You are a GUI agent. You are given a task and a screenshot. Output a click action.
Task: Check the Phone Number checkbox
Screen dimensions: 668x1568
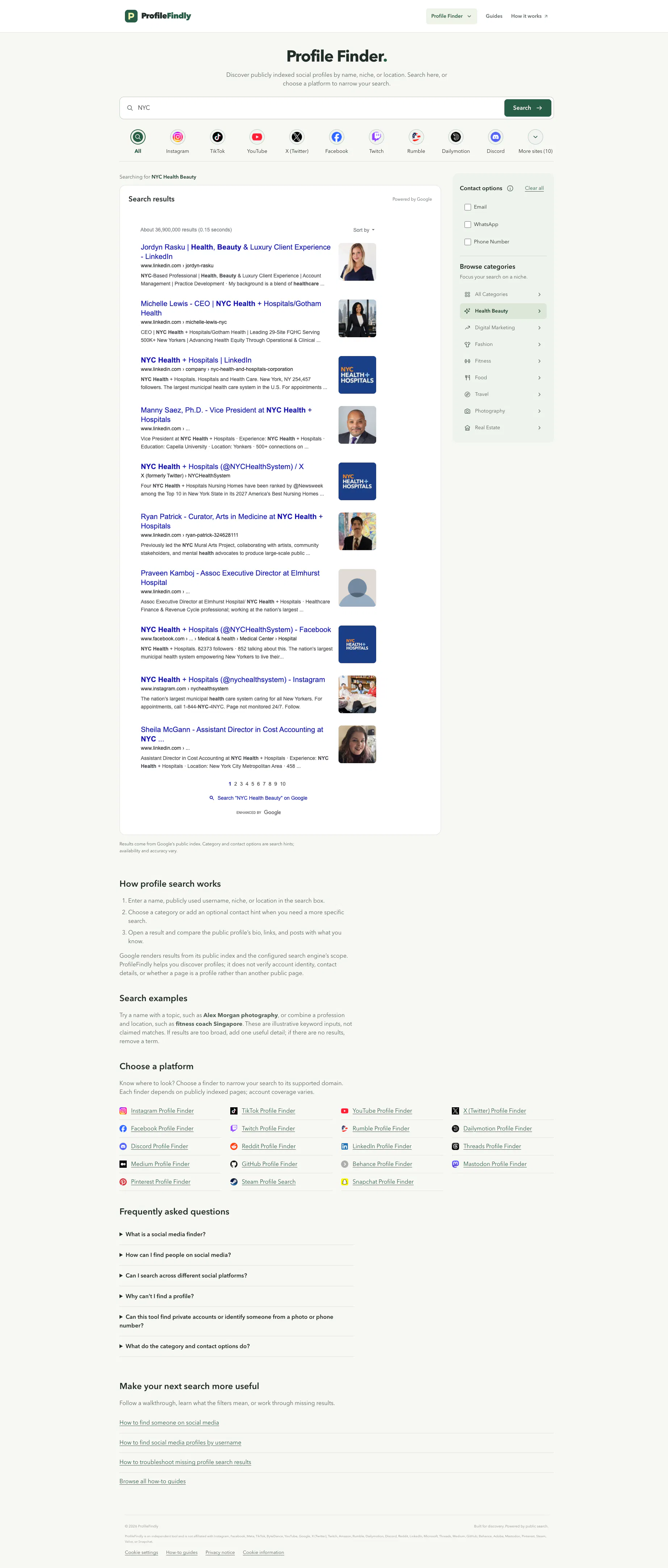468,242
